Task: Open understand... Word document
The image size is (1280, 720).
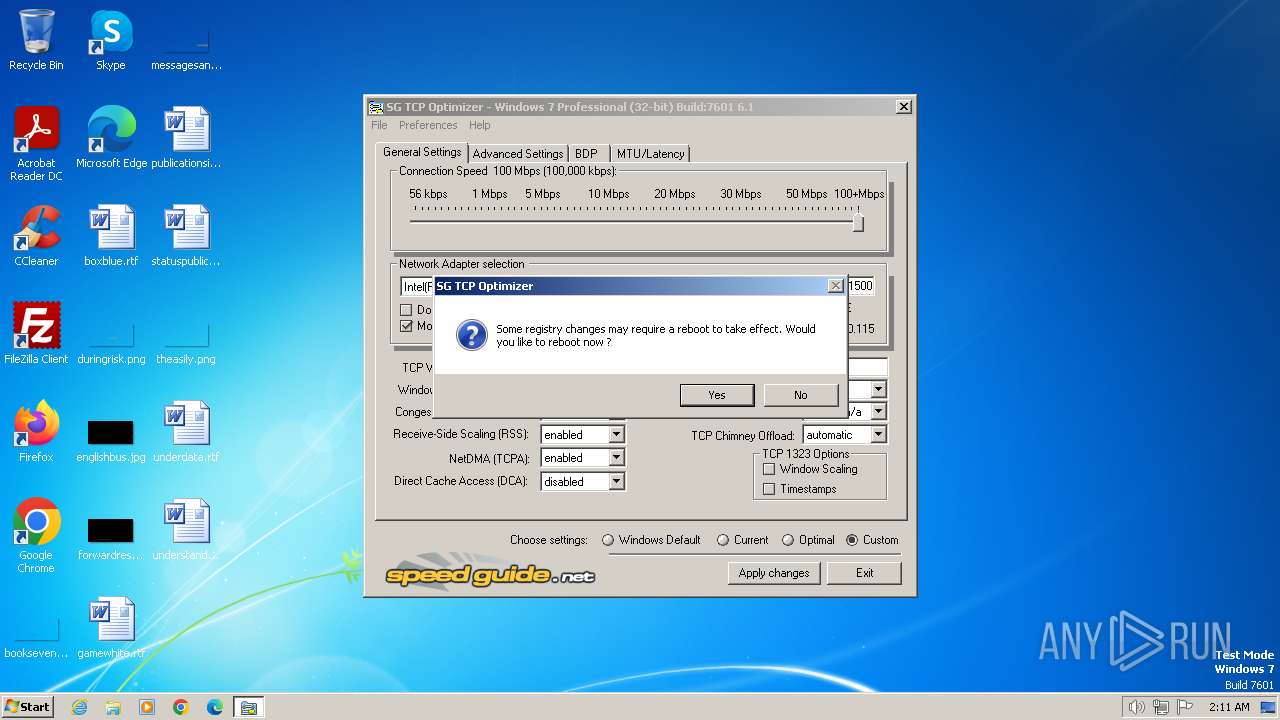Action: coord(186,529)
